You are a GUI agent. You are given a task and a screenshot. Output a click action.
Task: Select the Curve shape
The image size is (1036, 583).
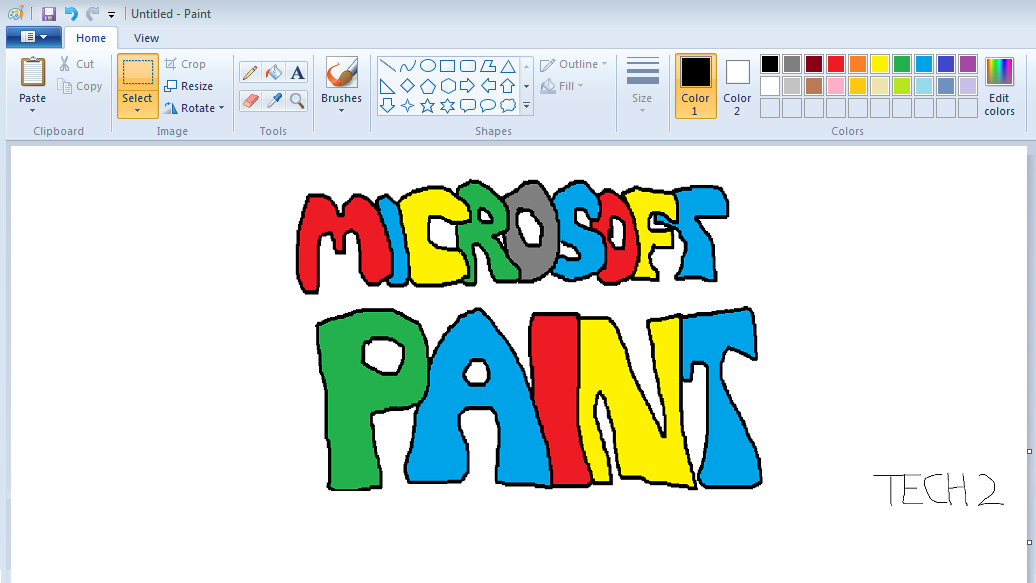(408, 65)
